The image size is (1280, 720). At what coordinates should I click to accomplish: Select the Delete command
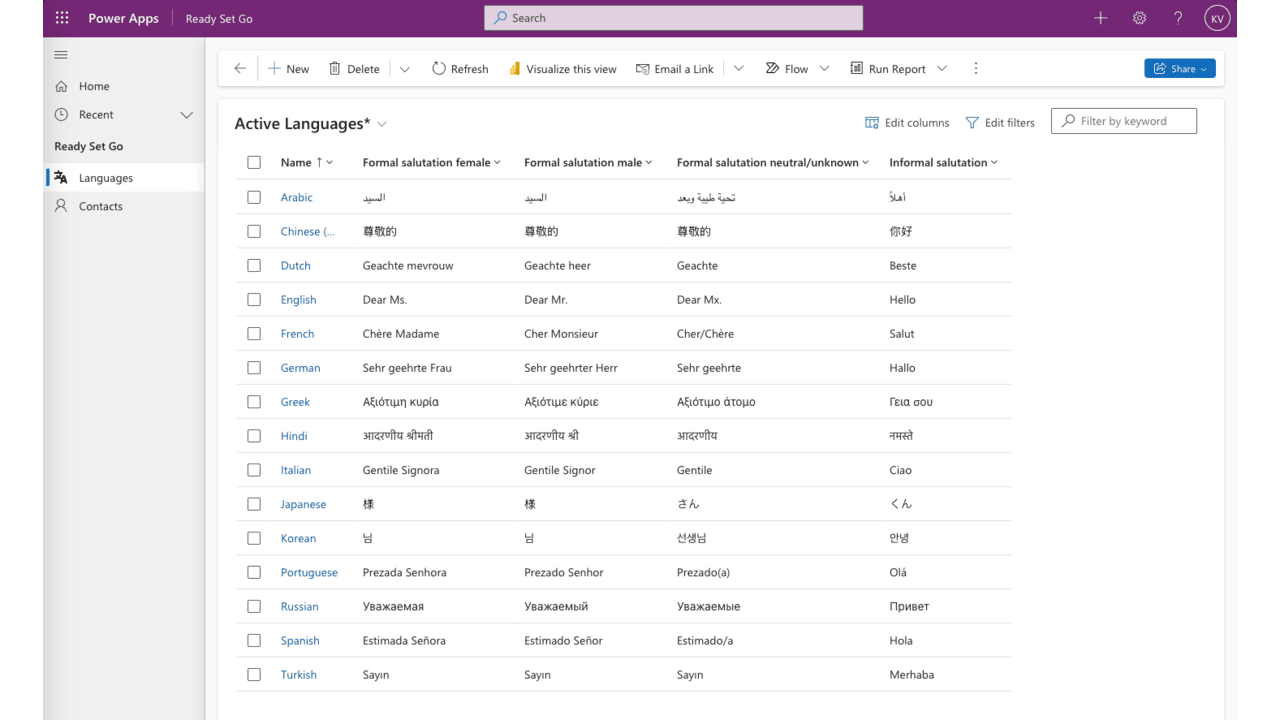pyautogui.click(x=354, y=68)
